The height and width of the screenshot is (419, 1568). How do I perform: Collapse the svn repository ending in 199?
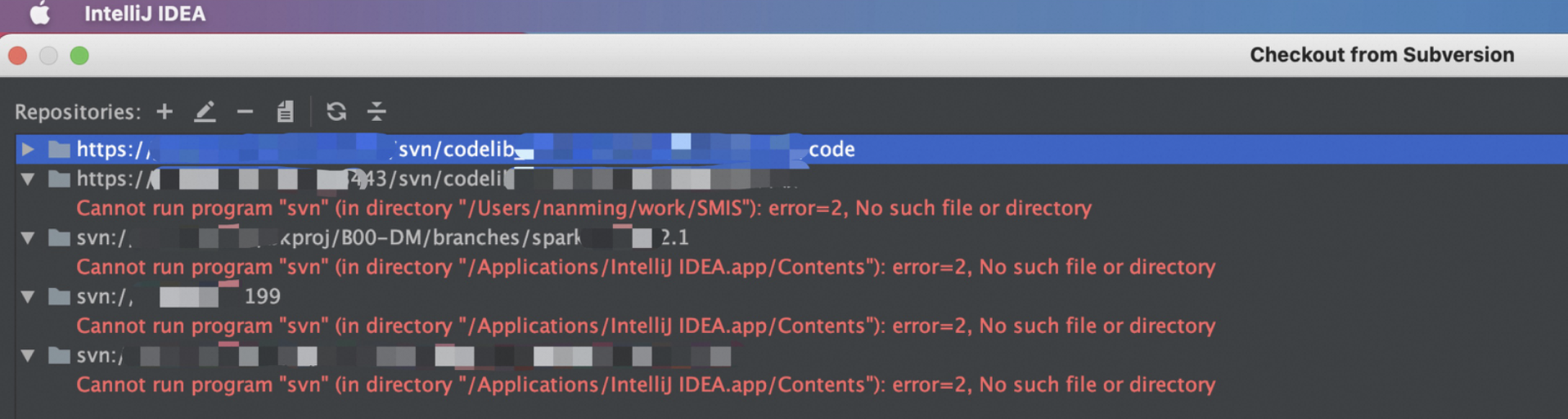point(28,296)
